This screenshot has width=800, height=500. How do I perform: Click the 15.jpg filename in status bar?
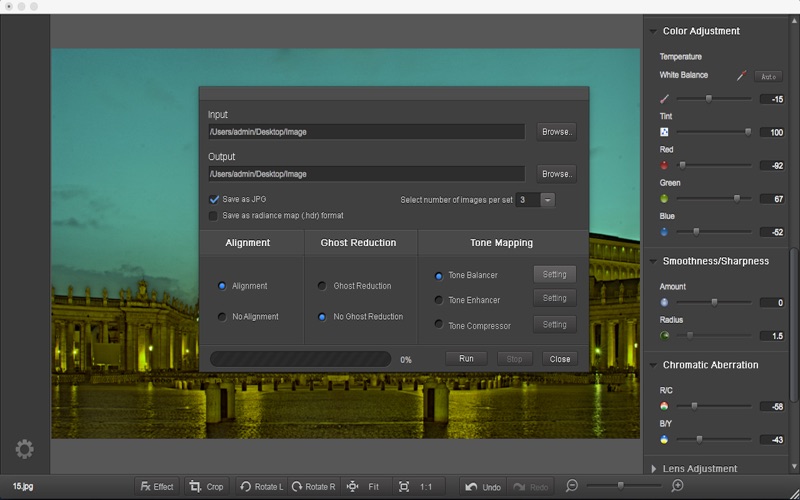23,486
